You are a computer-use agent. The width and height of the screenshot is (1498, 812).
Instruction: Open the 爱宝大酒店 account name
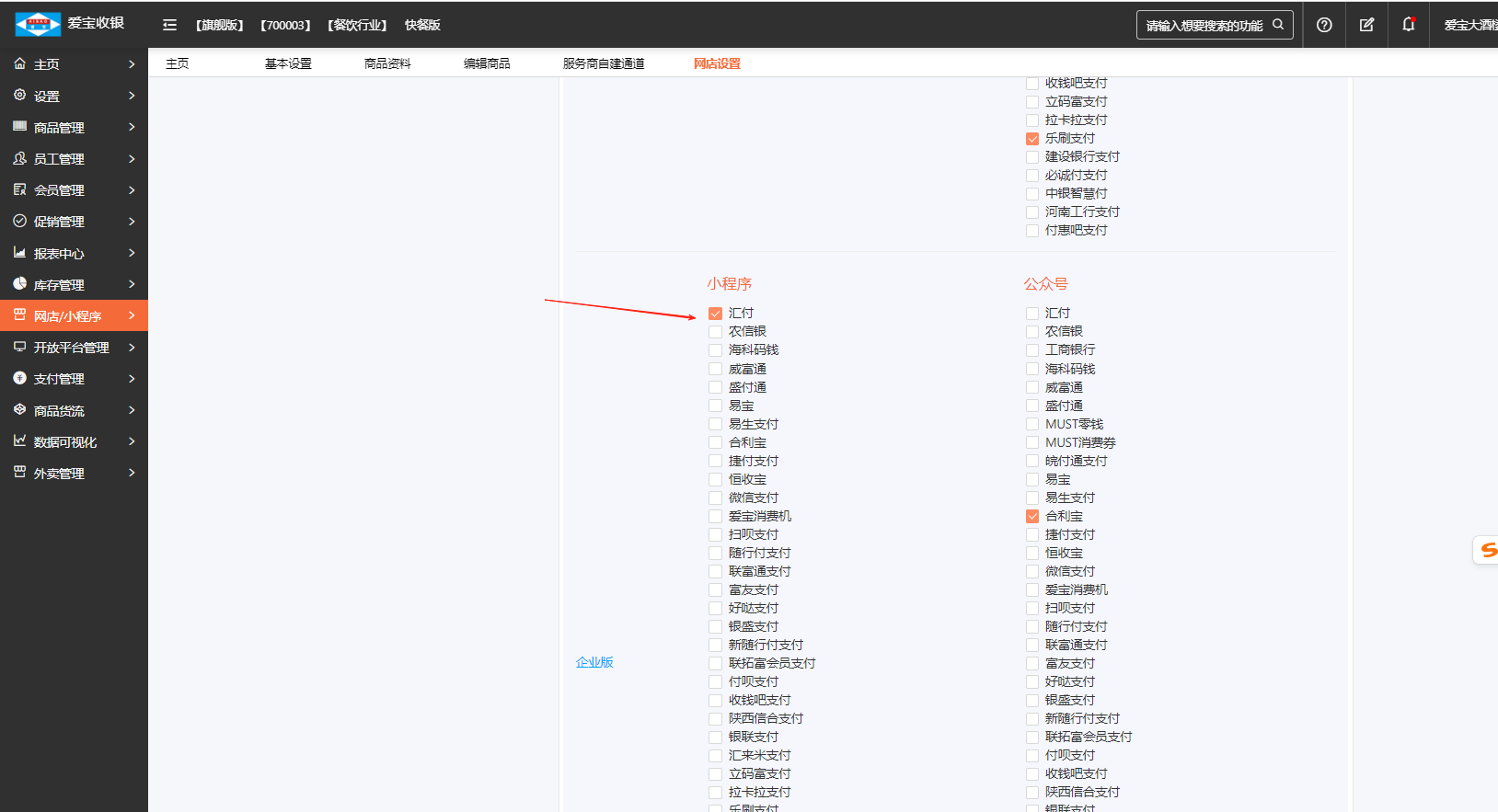click(1470, 25)
